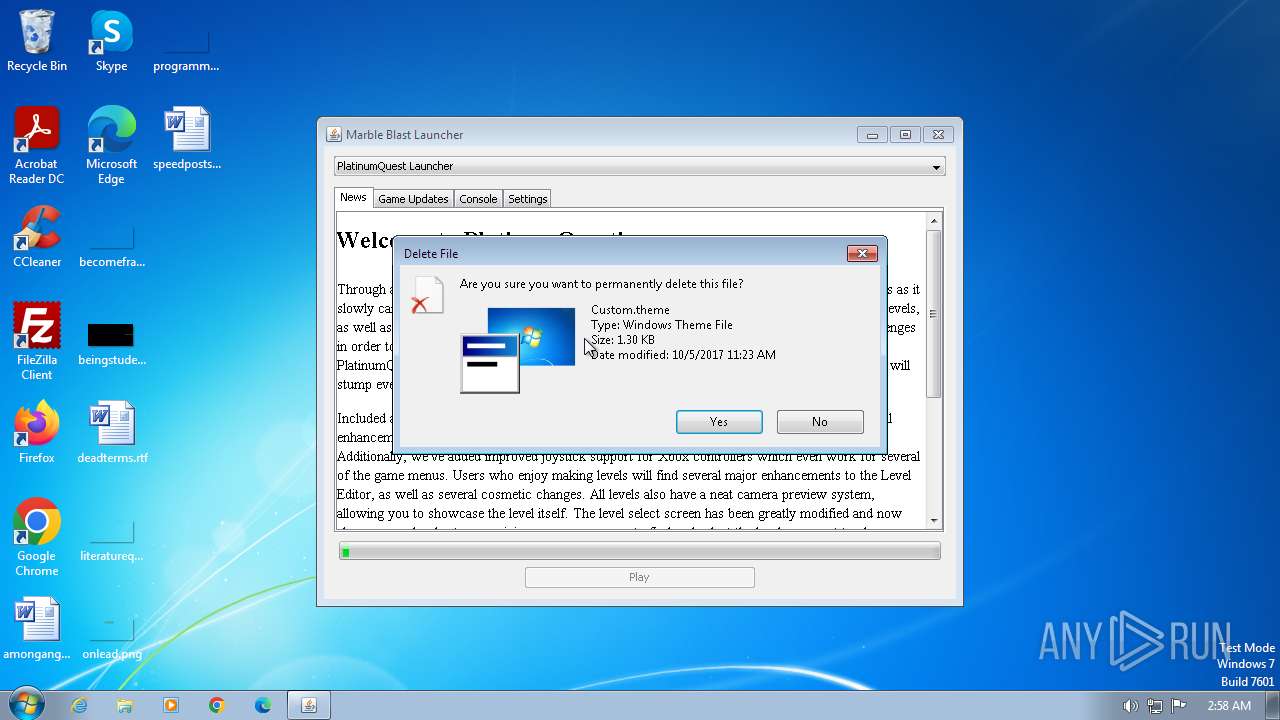Image resolution: width=1280 pixels, height=720 pixels.
Task: Switch to the Game Updates tab
Action: (x=413, y=199)
